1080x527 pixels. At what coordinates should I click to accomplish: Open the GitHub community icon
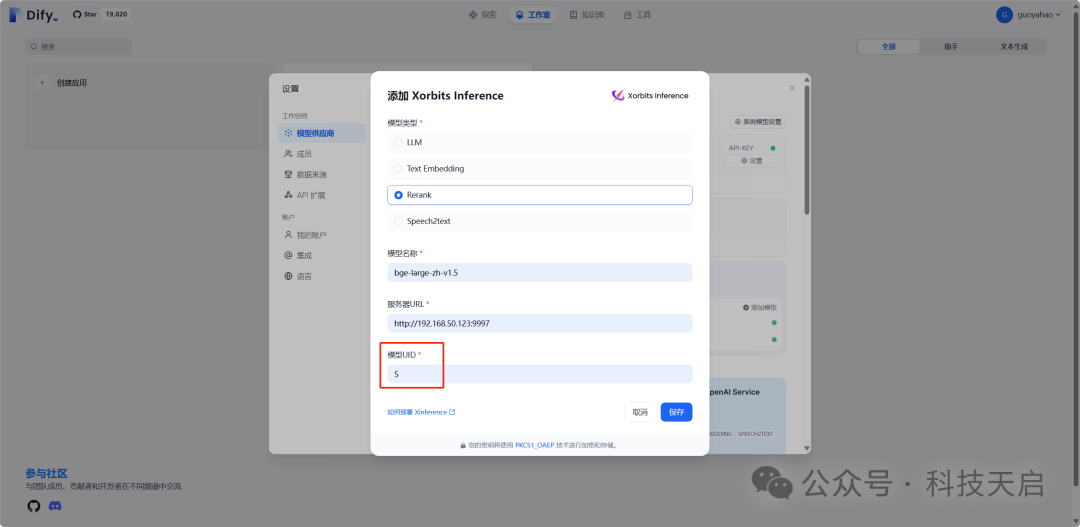[x=34, y=506]
